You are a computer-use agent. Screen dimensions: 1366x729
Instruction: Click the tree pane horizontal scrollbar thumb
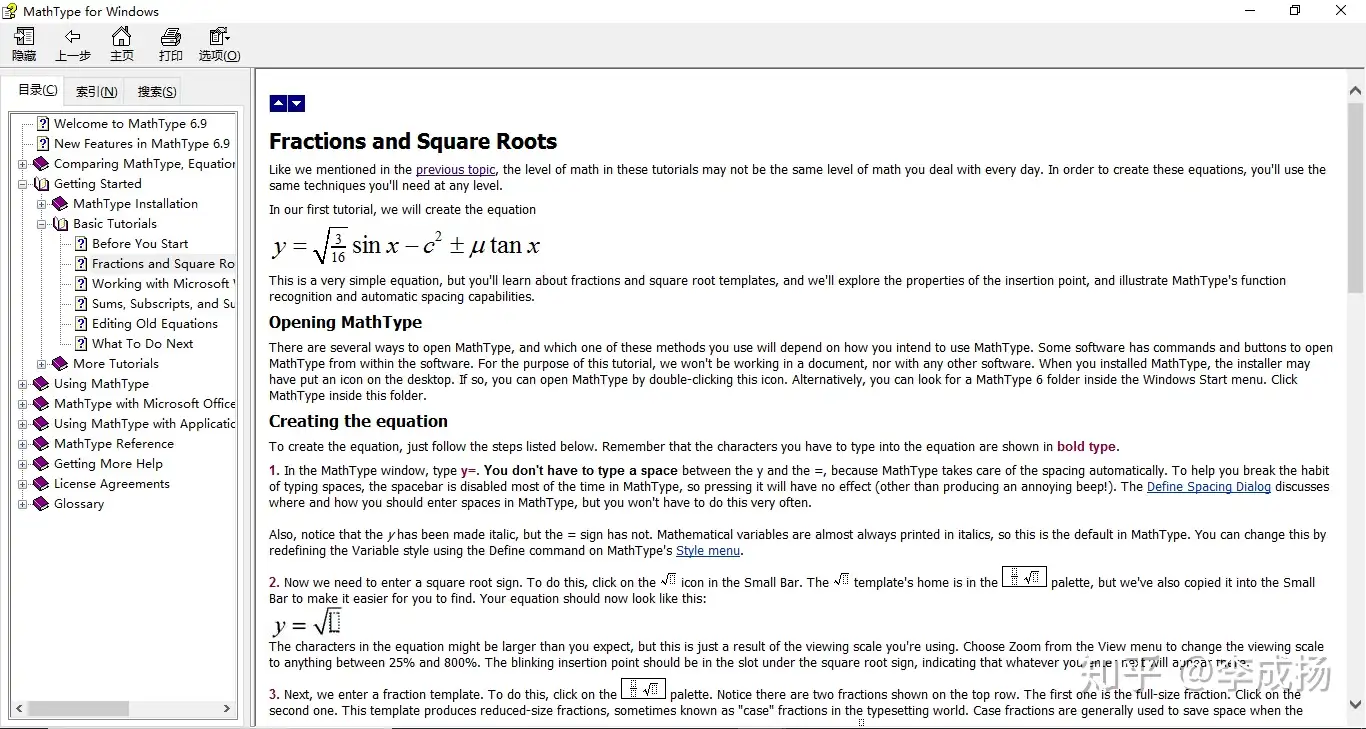click(x=77, y=708)
